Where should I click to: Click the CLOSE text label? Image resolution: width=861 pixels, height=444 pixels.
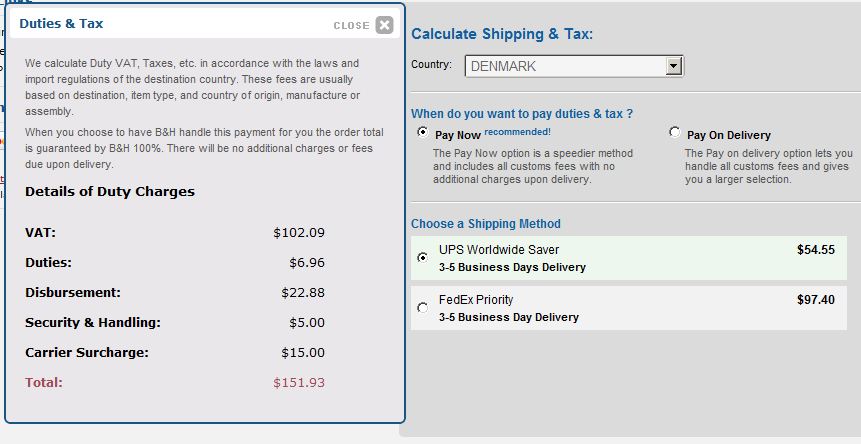point(351,26)
